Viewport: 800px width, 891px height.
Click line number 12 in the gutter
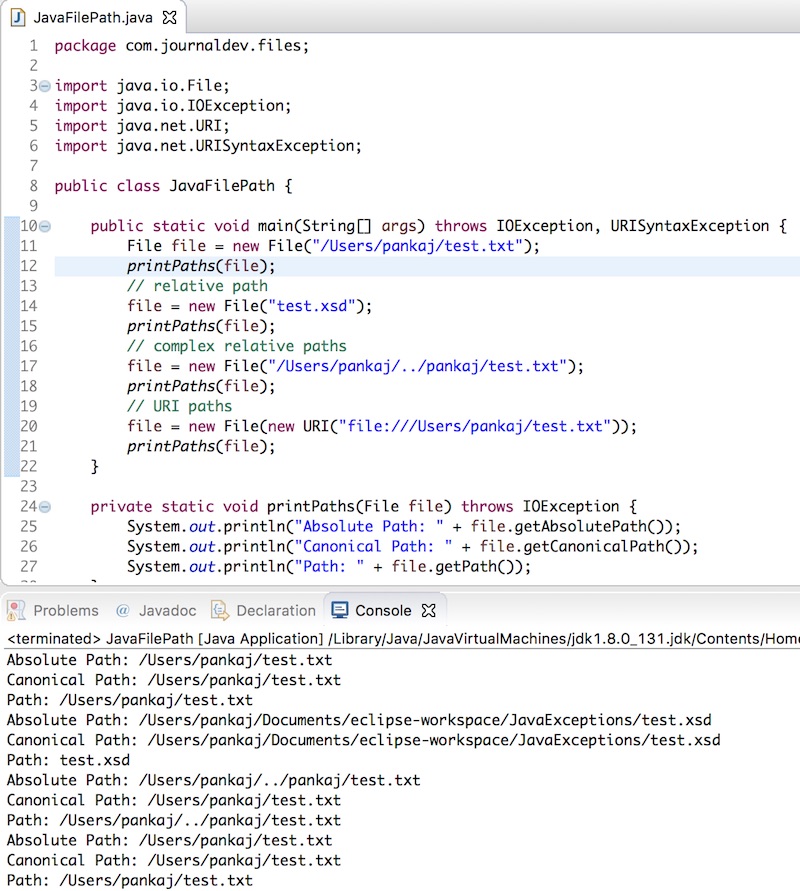pos(29,266)
